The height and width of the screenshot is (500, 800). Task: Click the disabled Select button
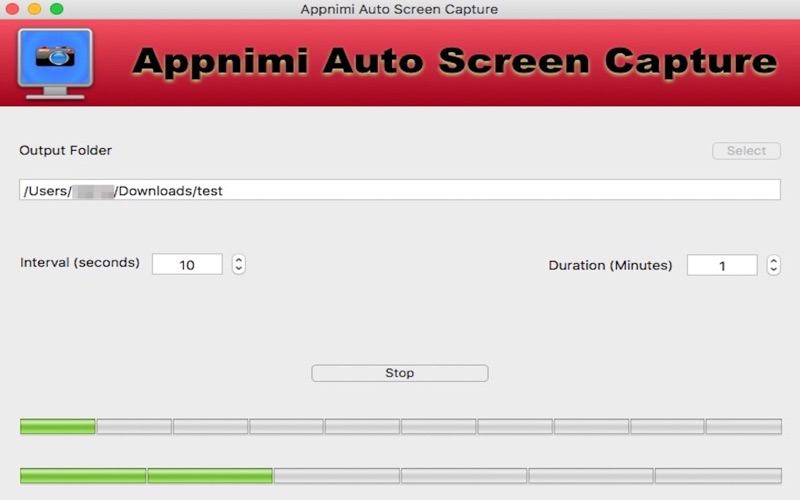point(746,151)
